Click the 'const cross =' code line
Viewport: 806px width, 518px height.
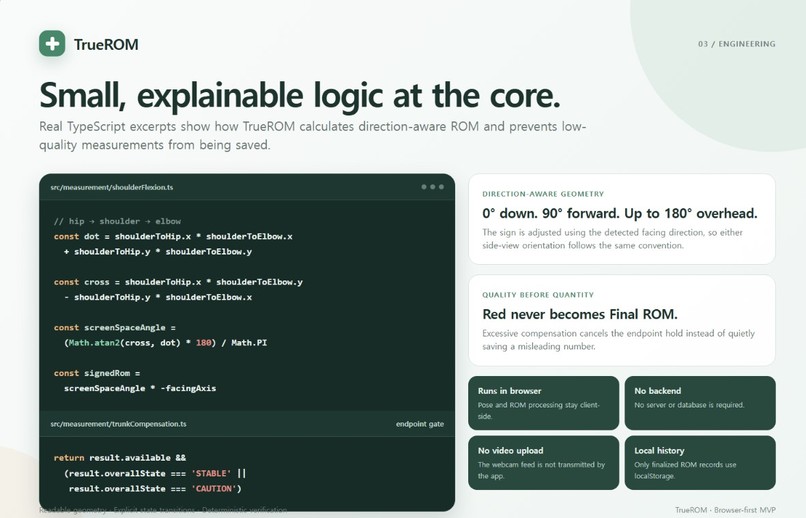[178, 282]
